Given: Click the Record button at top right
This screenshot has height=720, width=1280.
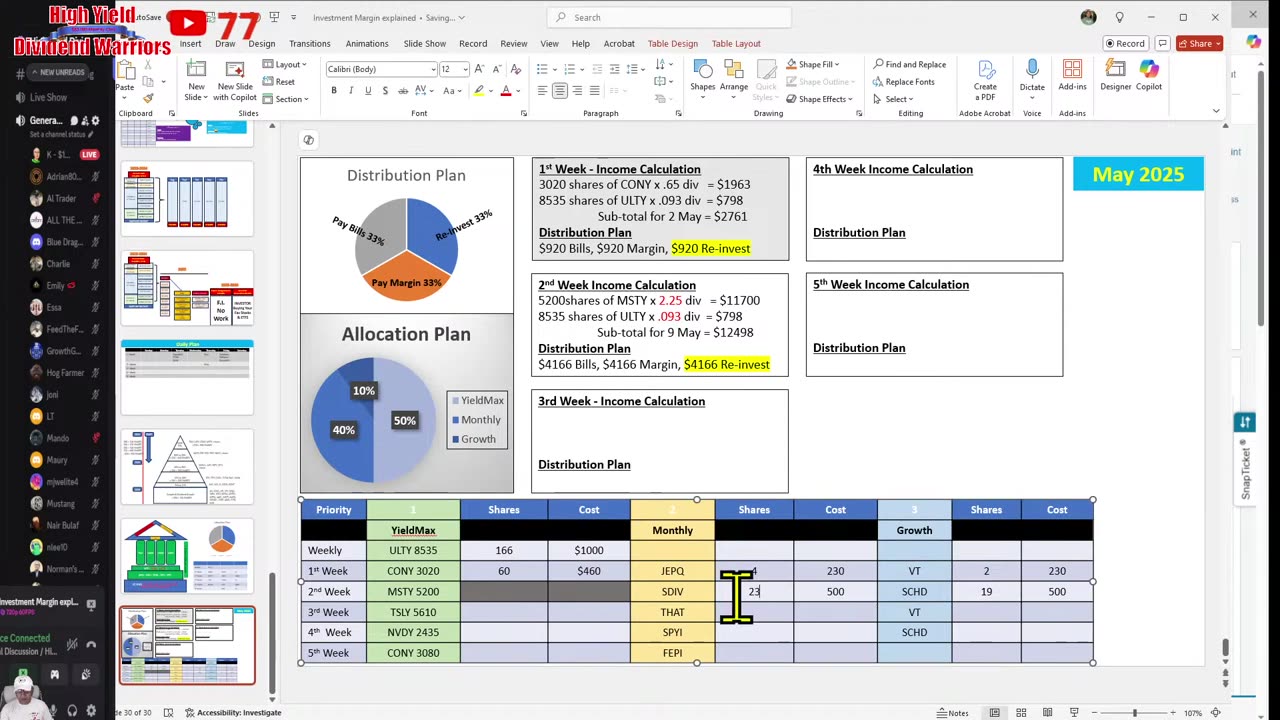Looking at the screenshot, I should pyautogui.click(x=1124, y=43).
